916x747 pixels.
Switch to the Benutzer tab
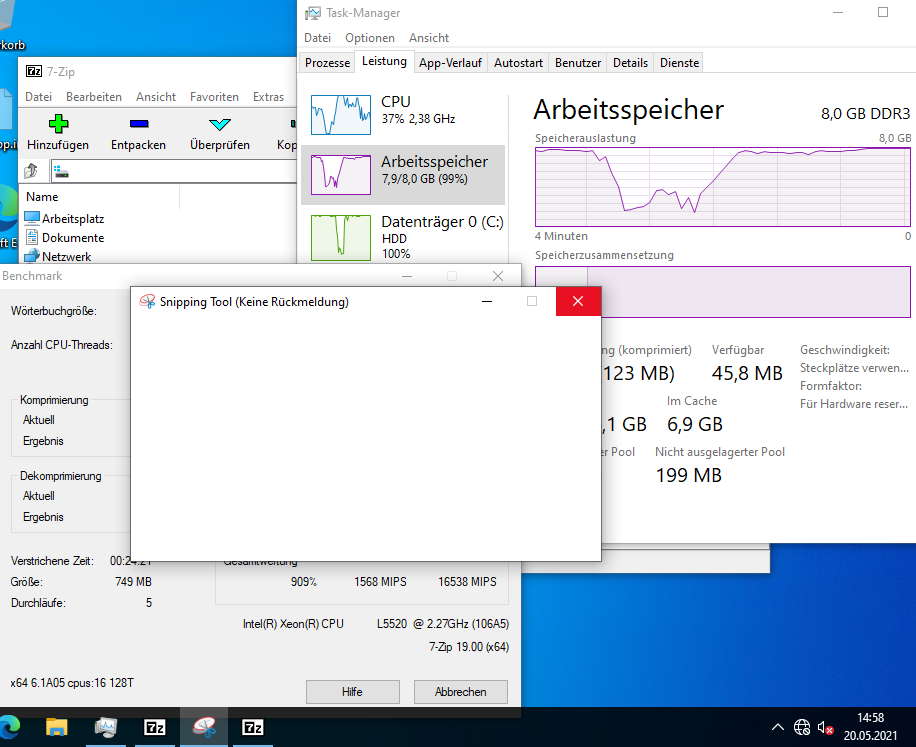click(578, 62)
